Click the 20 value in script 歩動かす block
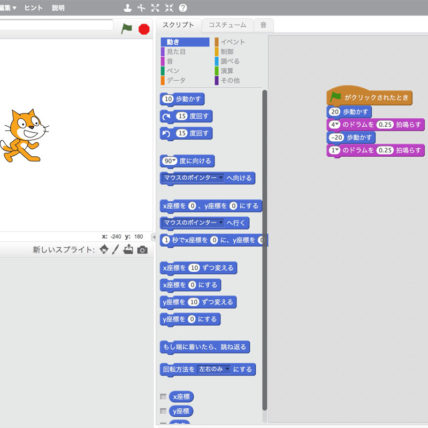 (x=335, y=112)
